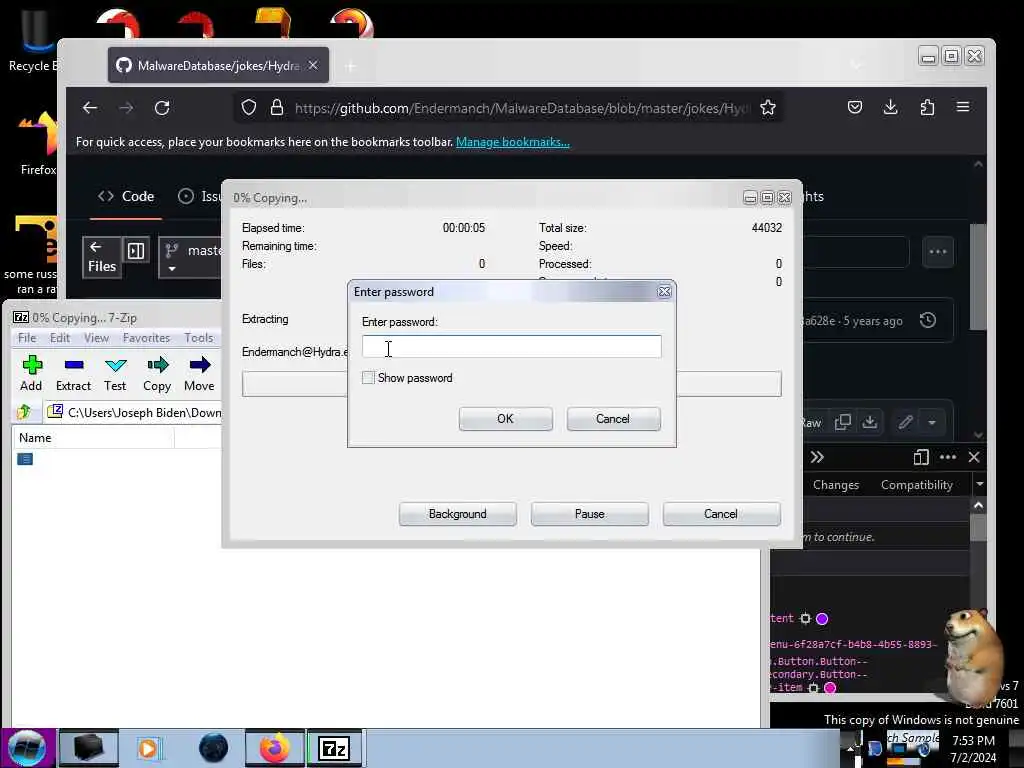Close the developer tools panel

coord(974,457)
